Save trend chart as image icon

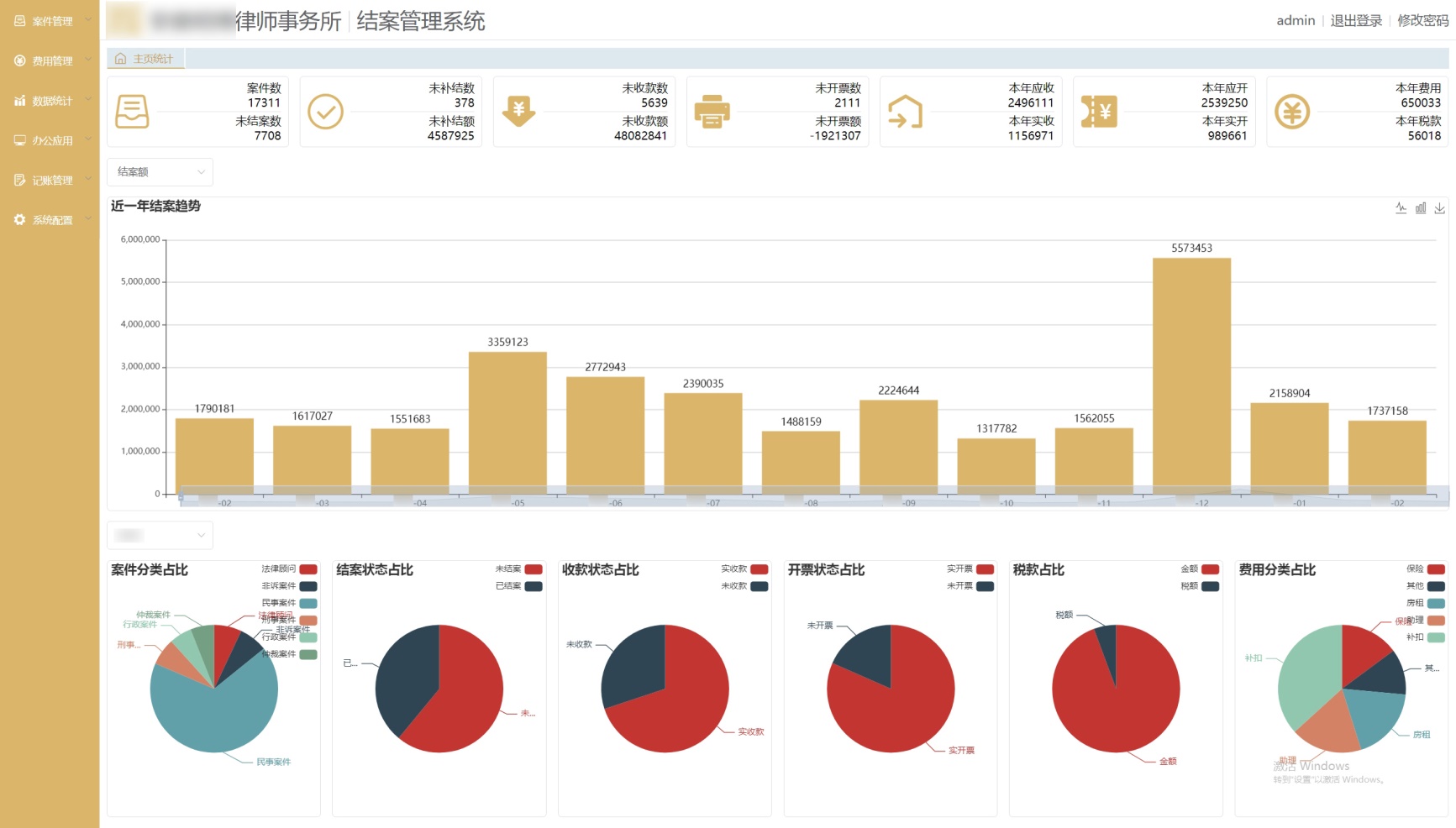(1439, 207)
